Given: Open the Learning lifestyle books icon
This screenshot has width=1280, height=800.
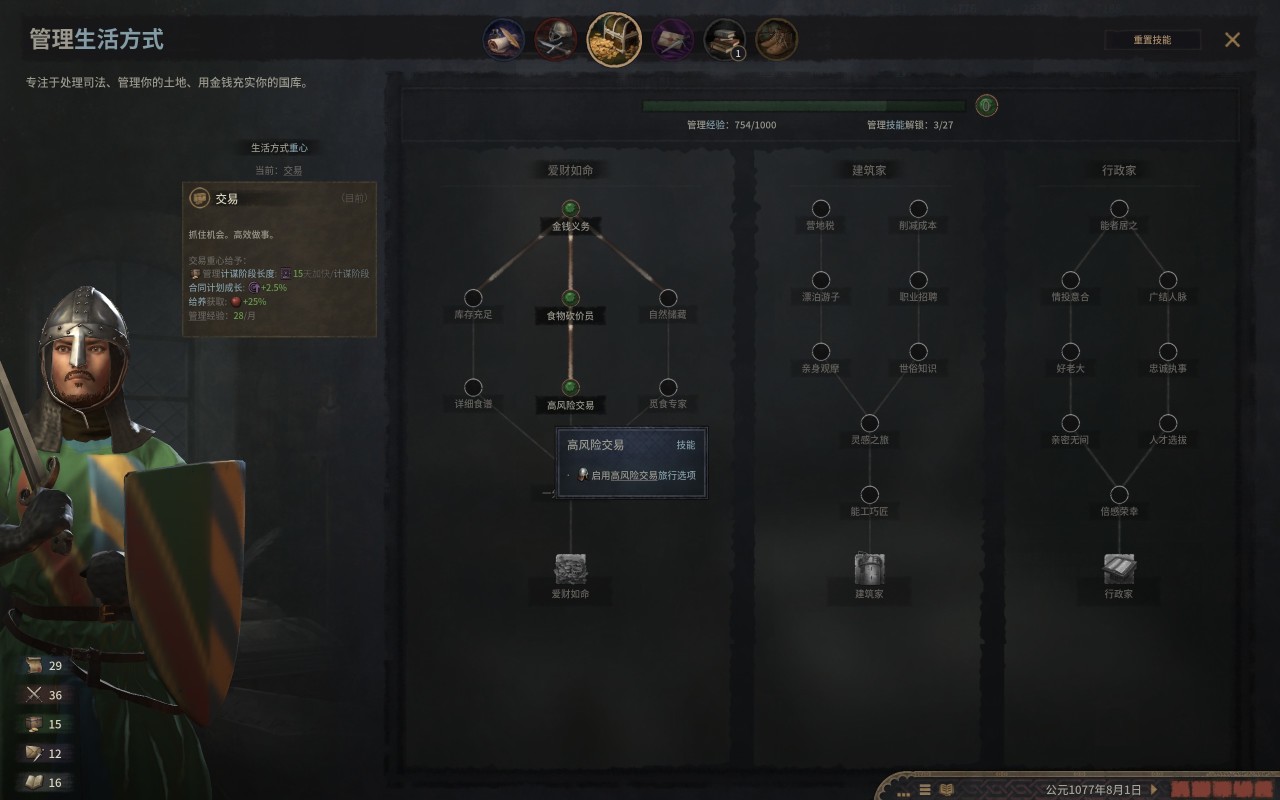Looking at the screenshot, I should 725,40.
